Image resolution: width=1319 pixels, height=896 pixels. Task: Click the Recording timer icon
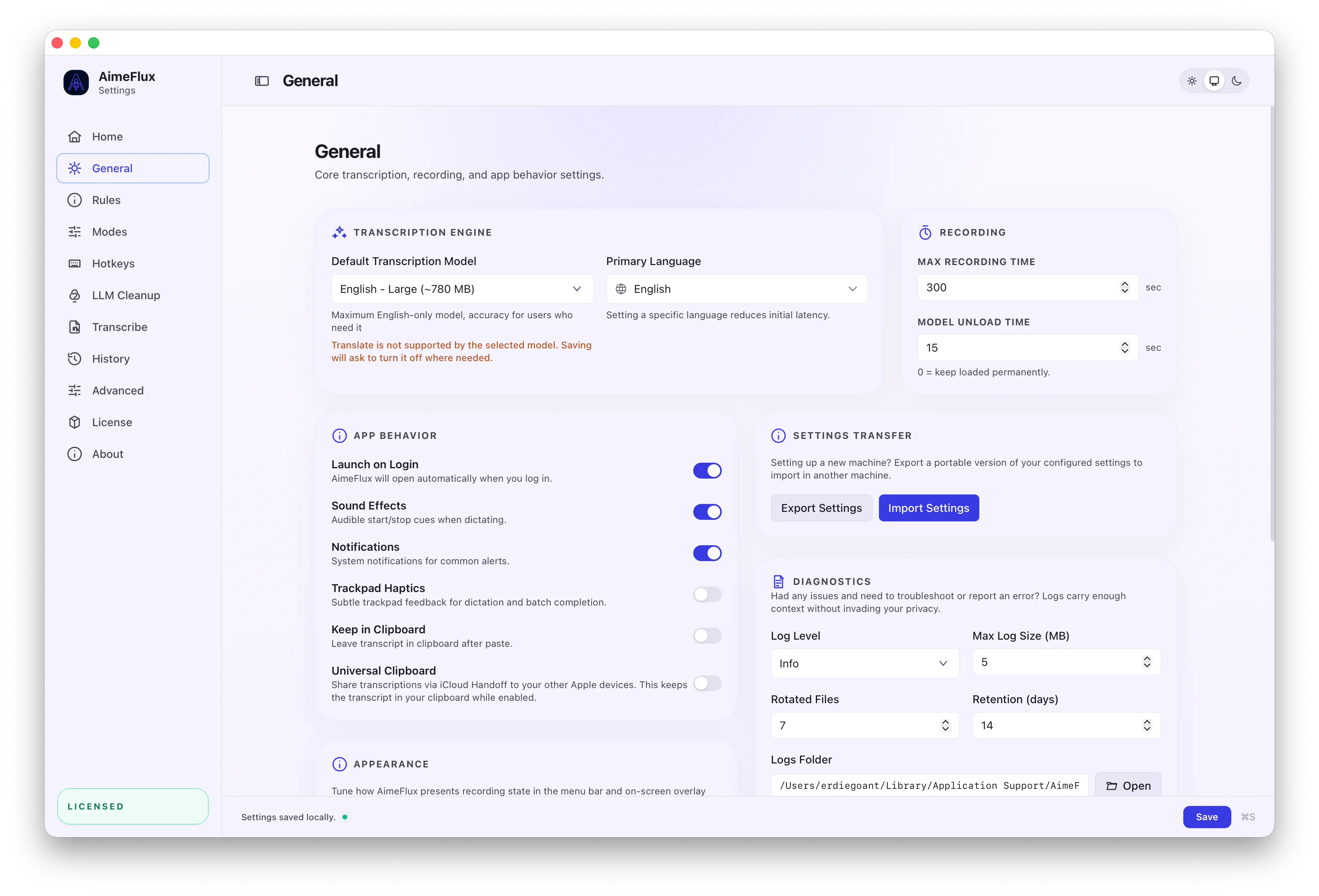tap(925, 233)
